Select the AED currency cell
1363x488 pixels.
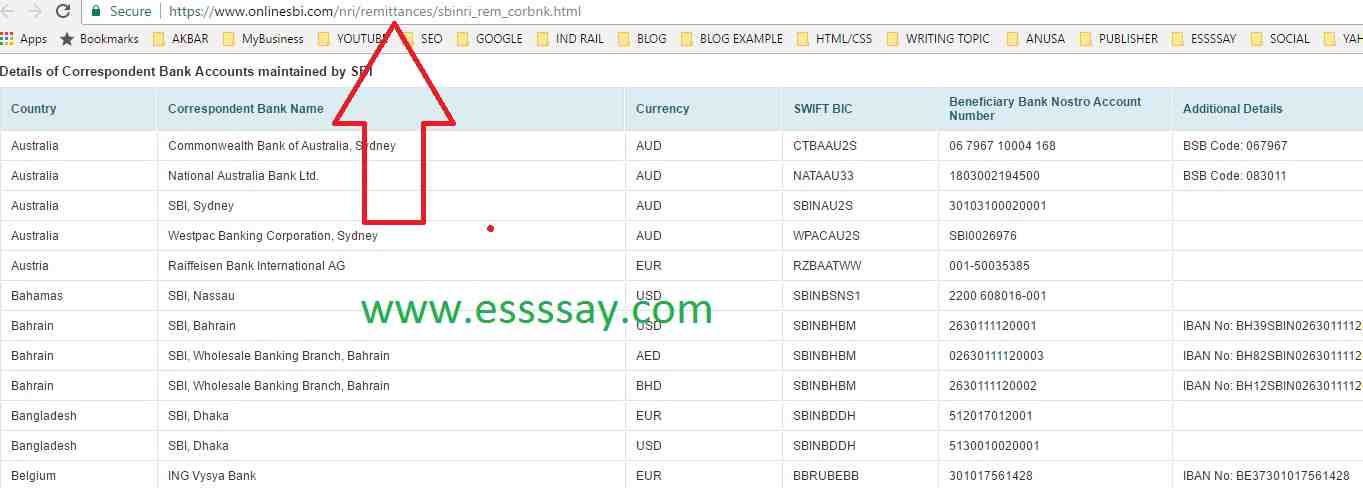(x=704, y=356)
